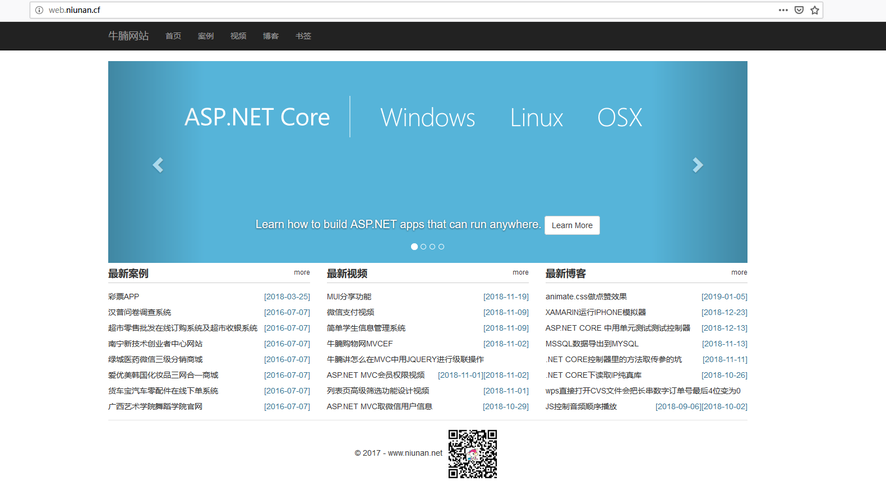Click the © 2017 - www.niunan.net footer text
The image size is (886, 500).
coord(398,453)
